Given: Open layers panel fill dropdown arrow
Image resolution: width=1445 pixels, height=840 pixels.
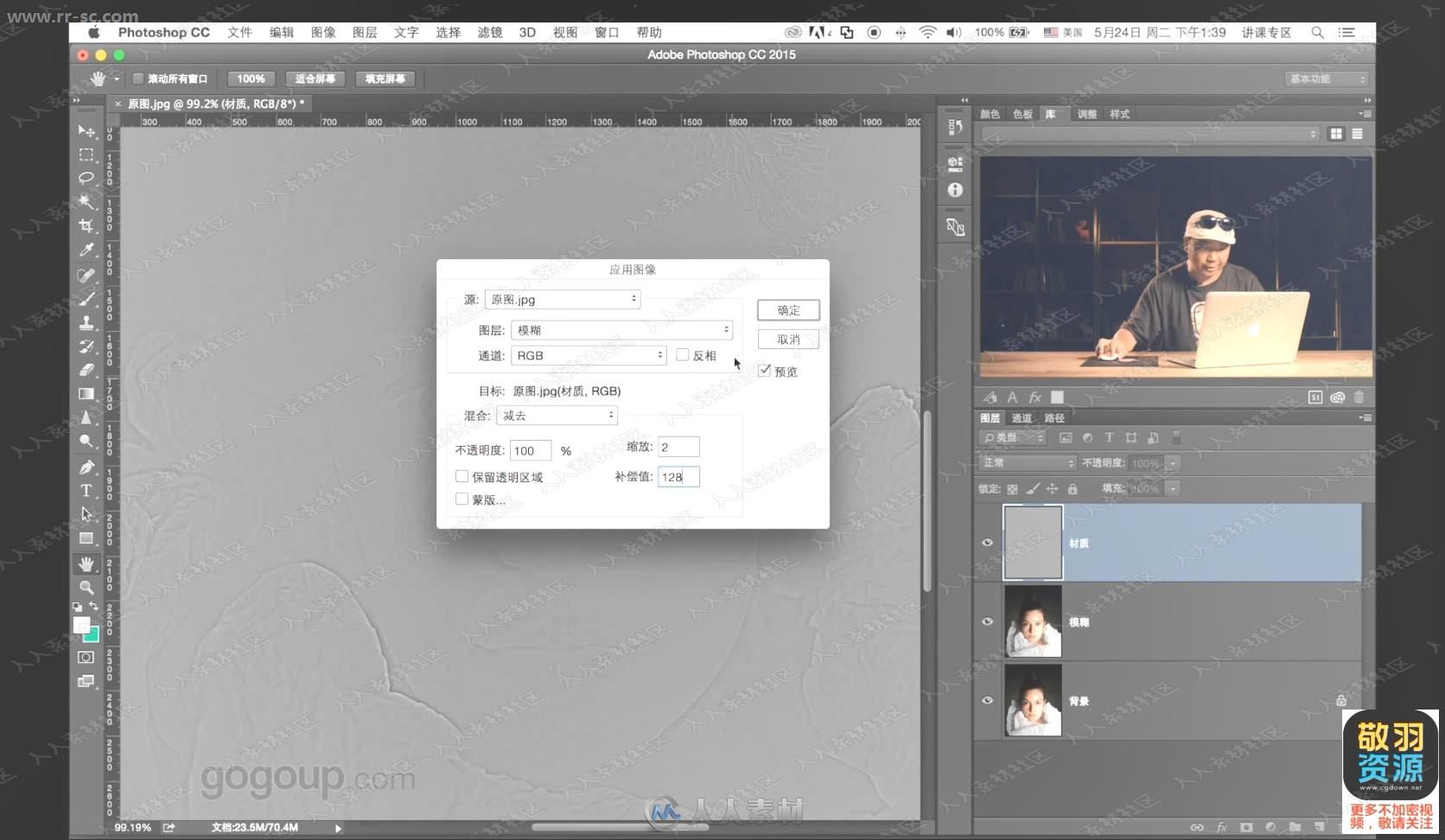Looking at the screenshot, I should [x=1173, y=489].
